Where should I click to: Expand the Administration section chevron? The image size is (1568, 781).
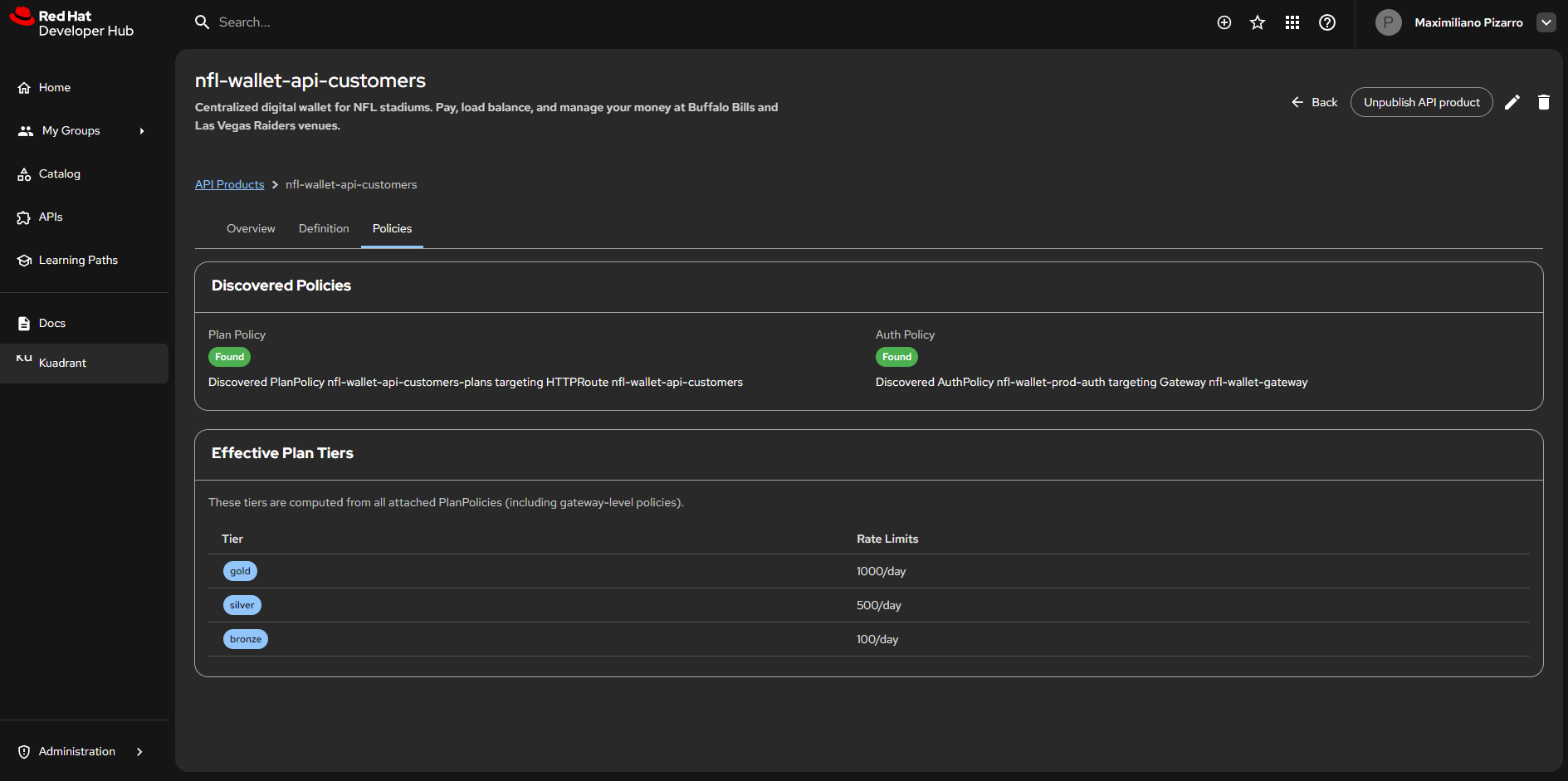[139, 752]
